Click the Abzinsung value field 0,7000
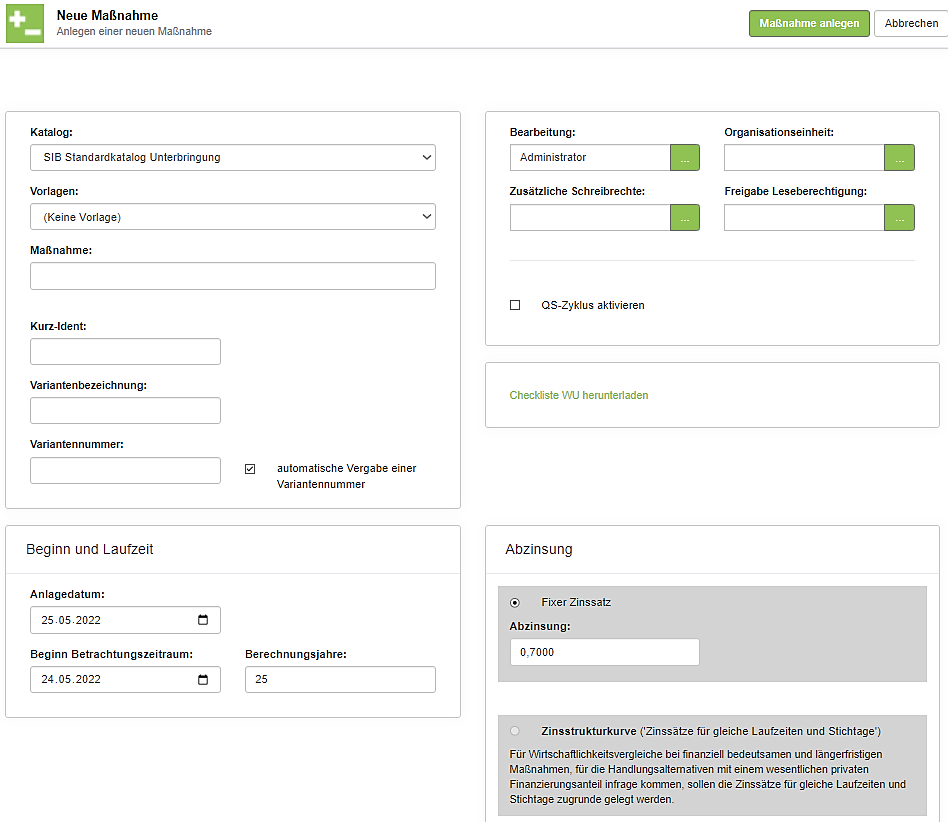 click(x=604, y=652)
